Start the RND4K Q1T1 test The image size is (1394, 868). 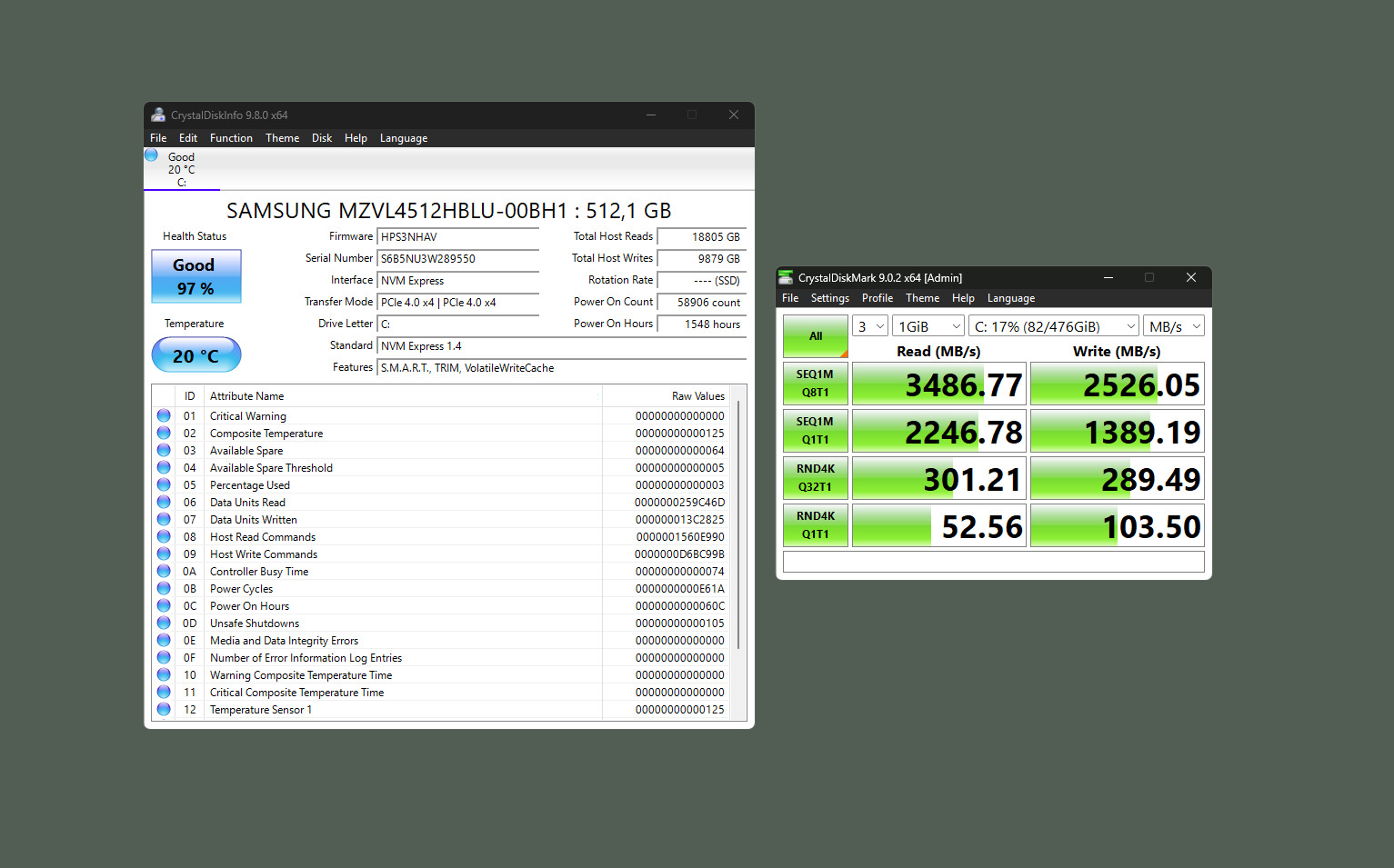click(x=816, y=525)
